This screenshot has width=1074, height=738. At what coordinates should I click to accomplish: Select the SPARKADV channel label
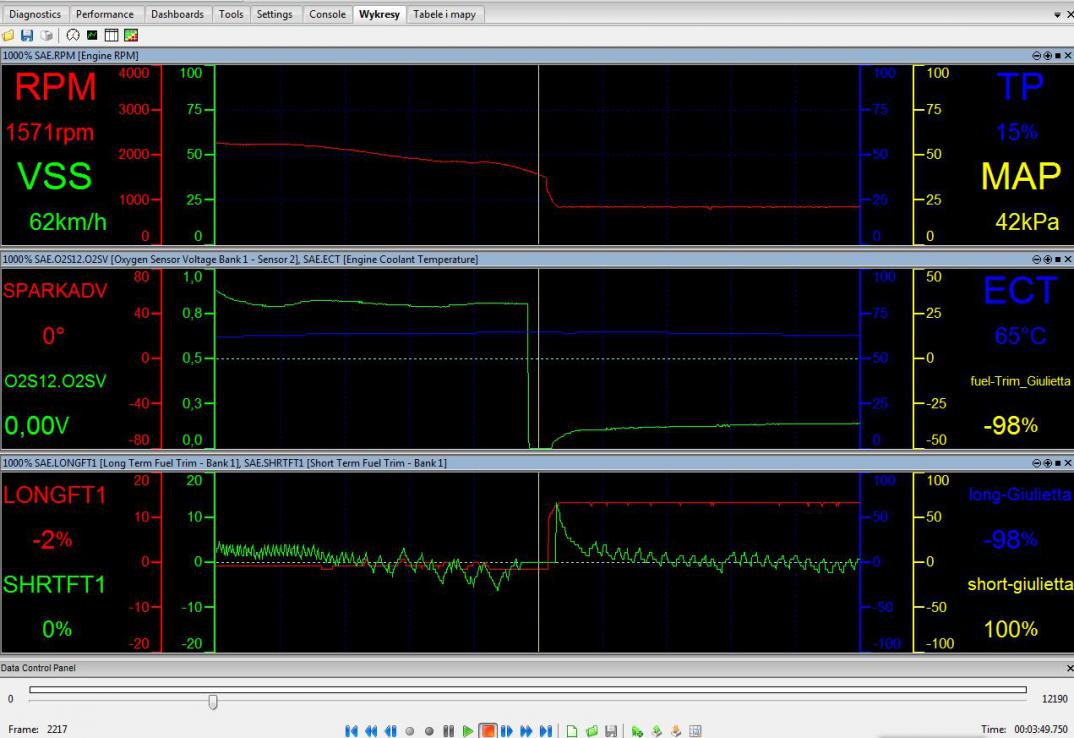tap(55, 291)
